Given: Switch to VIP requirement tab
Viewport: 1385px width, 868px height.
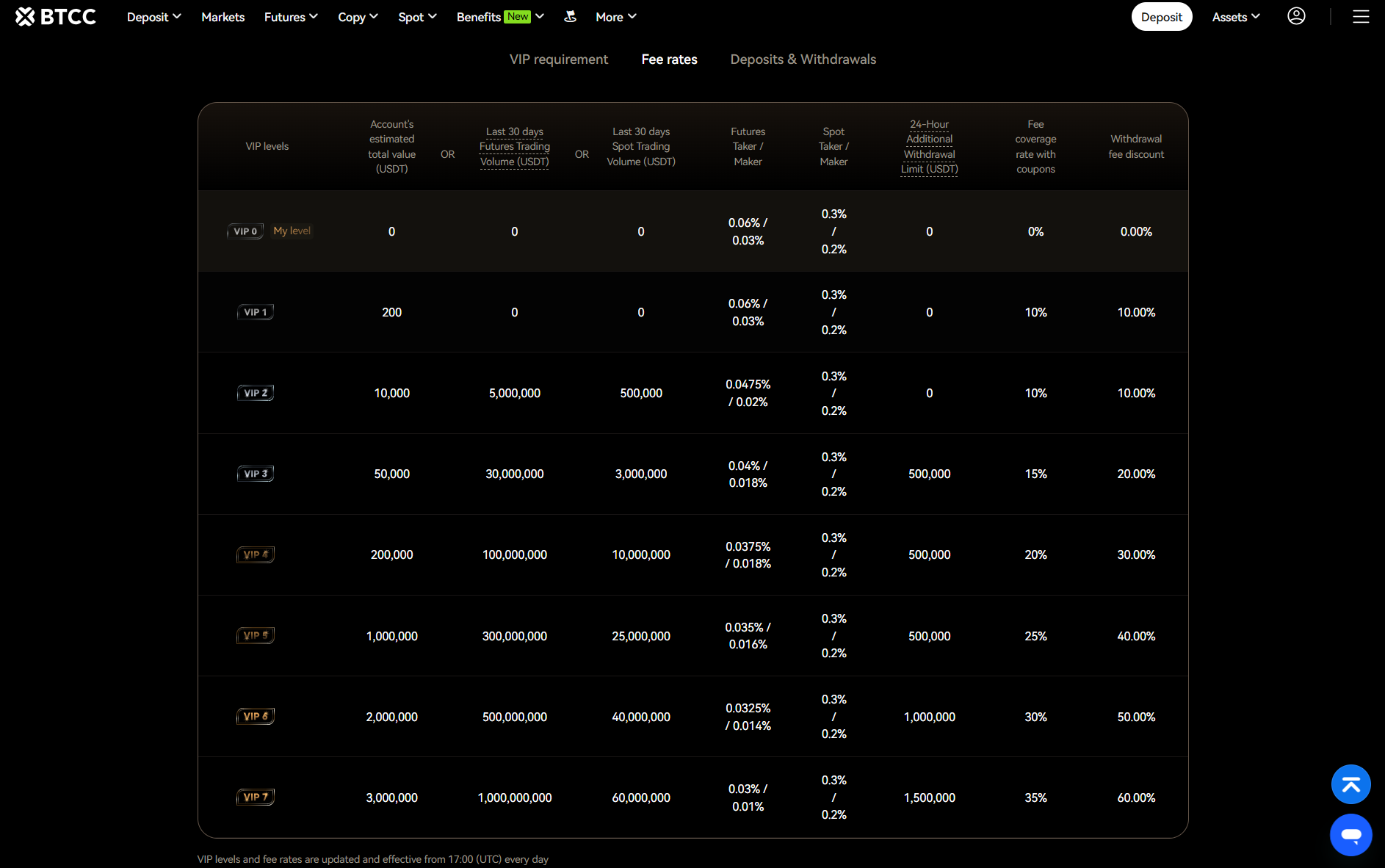Looking at the screenshot, I should pos(559,59).
